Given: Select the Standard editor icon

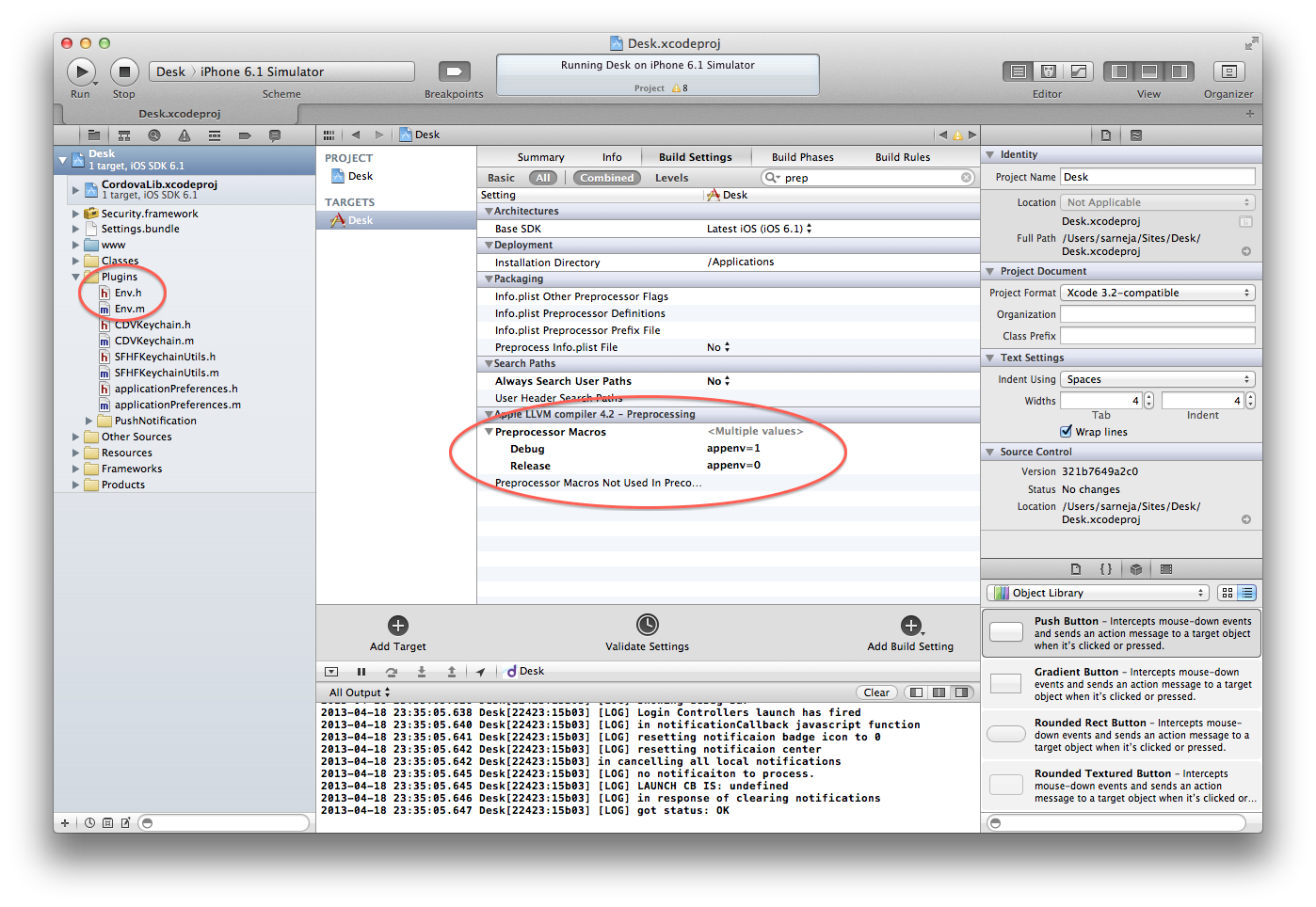Looking at the screenshot, I should (1019, 72).
